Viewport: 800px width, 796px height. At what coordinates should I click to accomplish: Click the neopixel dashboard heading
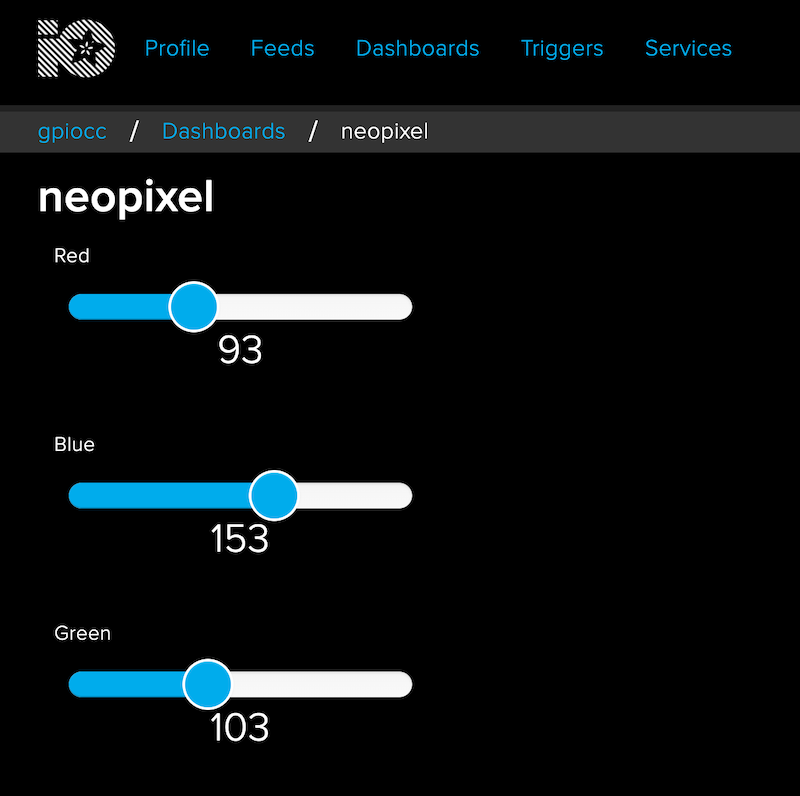[126, 198]
